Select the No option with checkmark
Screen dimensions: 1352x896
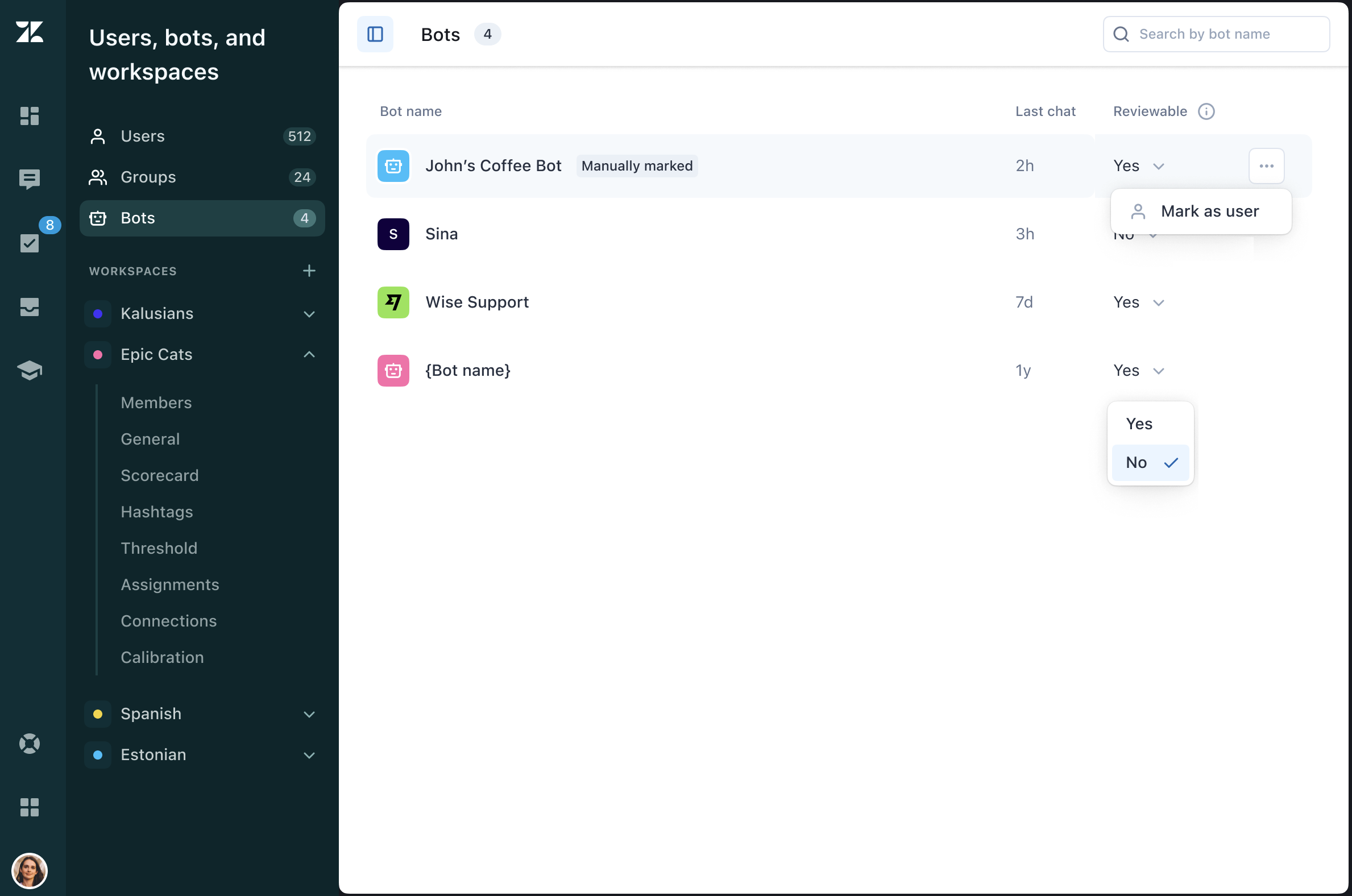(x=1150, y=462)
